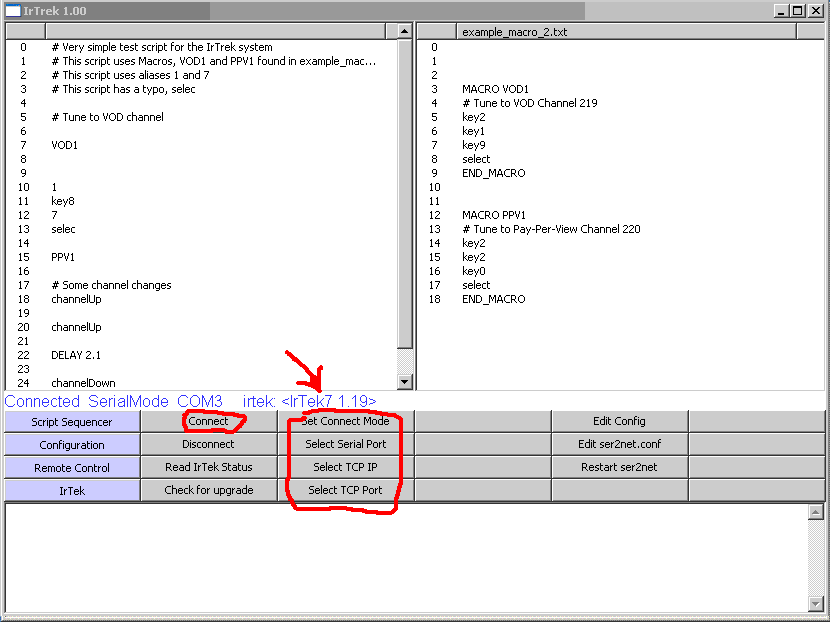Select macro line 8 'select'
830x622 pixels.
pos(476,159)
